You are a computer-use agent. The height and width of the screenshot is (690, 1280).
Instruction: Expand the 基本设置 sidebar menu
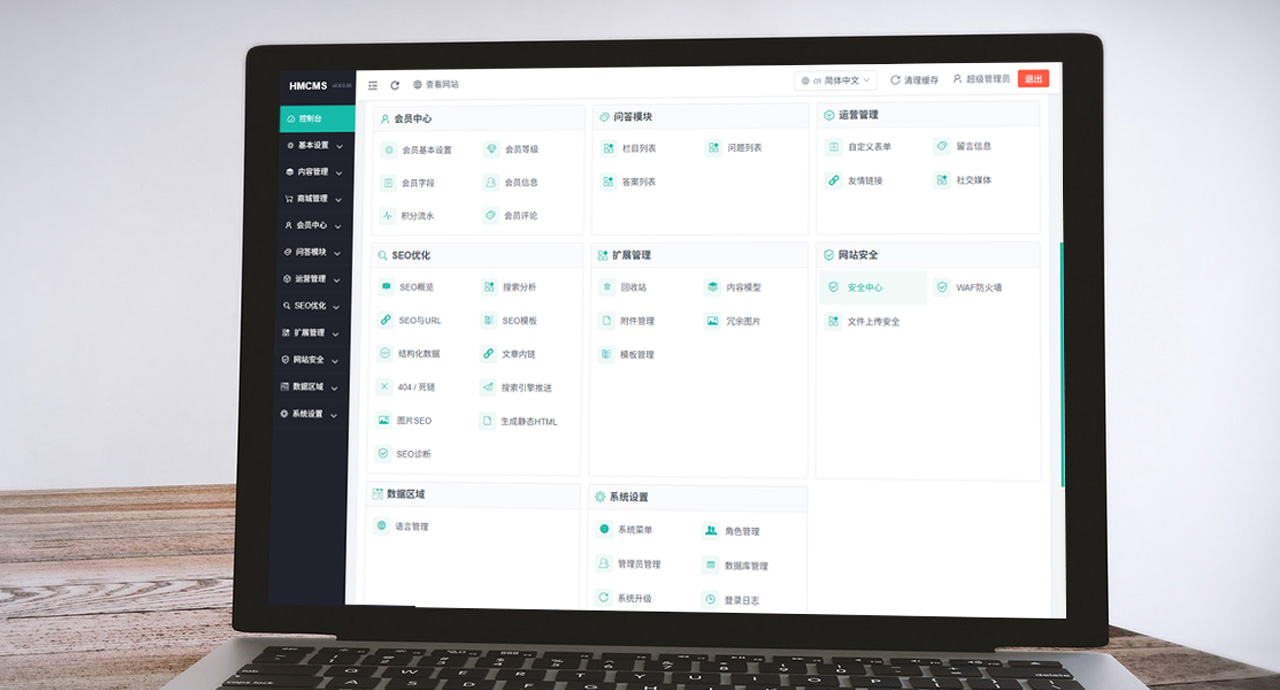point(315,145)
